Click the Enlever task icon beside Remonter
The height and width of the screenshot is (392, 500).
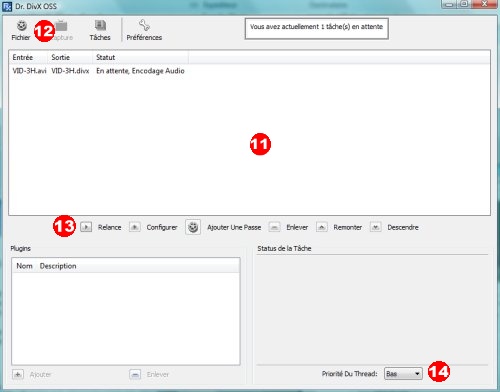point(274,227)
